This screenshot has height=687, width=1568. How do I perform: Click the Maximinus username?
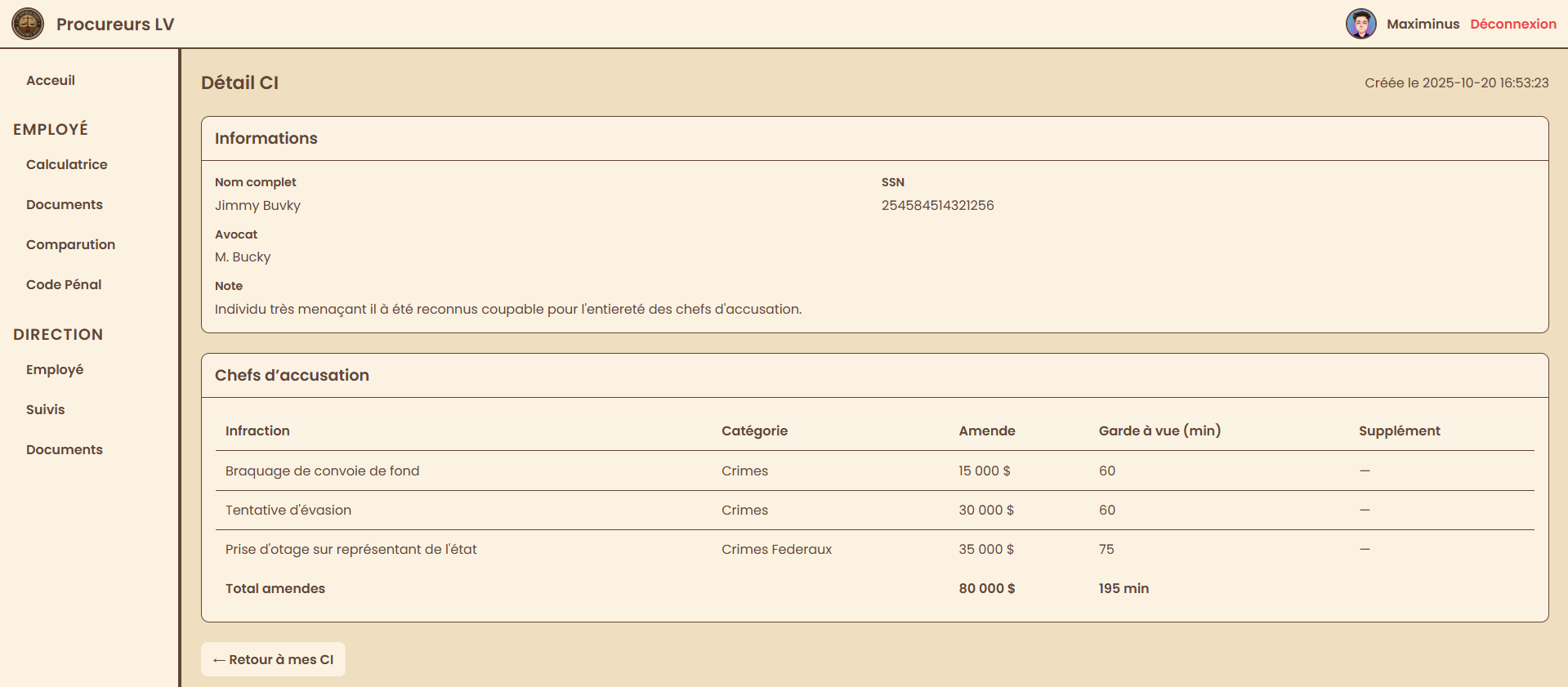point(1423,24)
